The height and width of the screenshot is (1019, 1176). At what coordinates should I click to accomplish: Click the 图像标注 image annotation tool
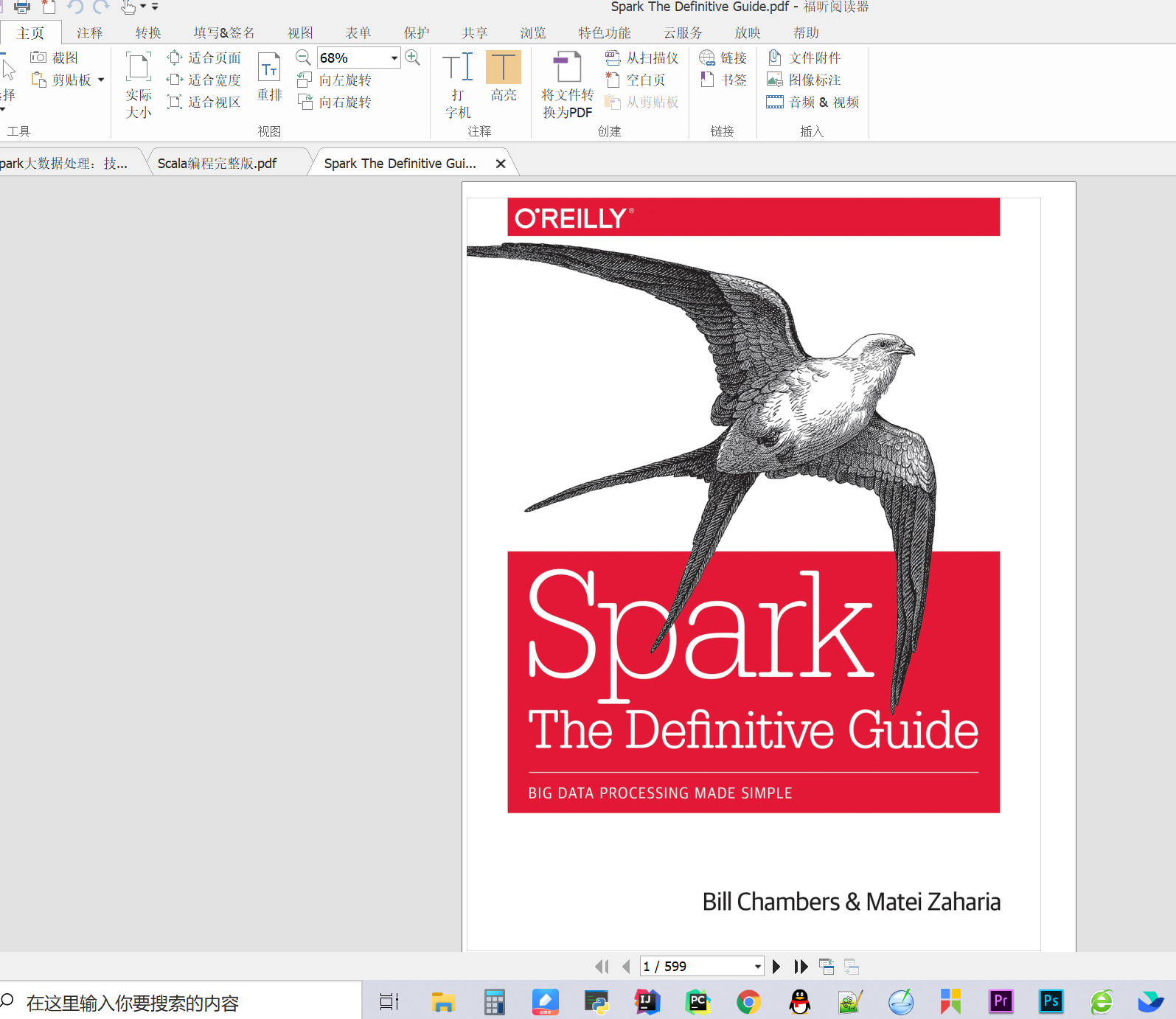click(x=804, y=80)
